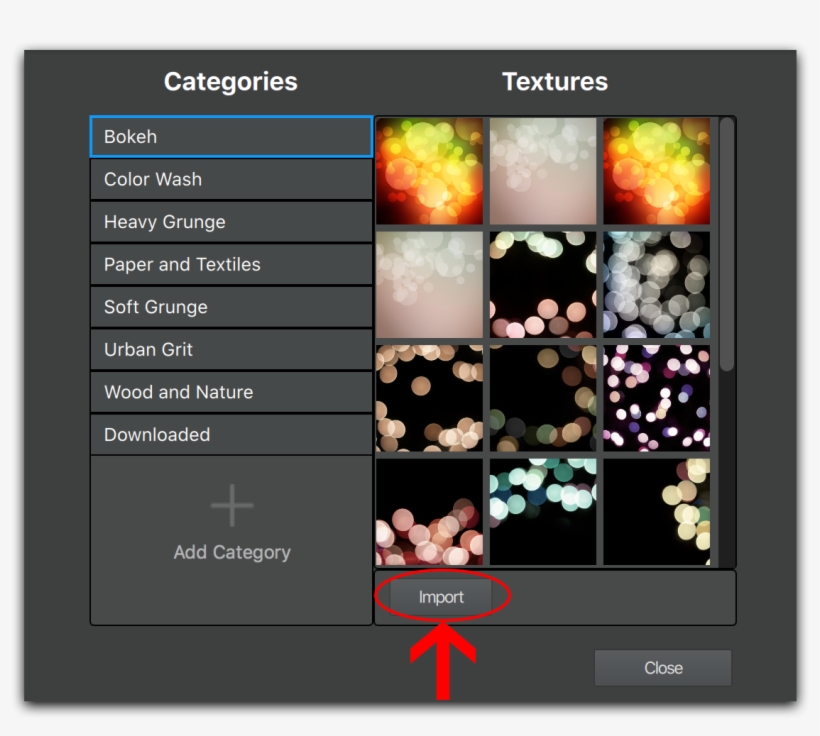The image size is (820, 736).
Task: Close the textures dialog with Close button
Action: pyautogui.click(x=663, y=668)
